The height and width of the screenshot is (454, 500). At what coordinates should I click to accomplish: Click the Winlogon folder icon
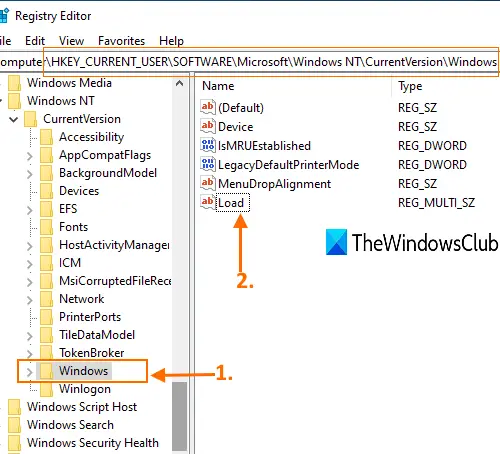tap(46, 389)
